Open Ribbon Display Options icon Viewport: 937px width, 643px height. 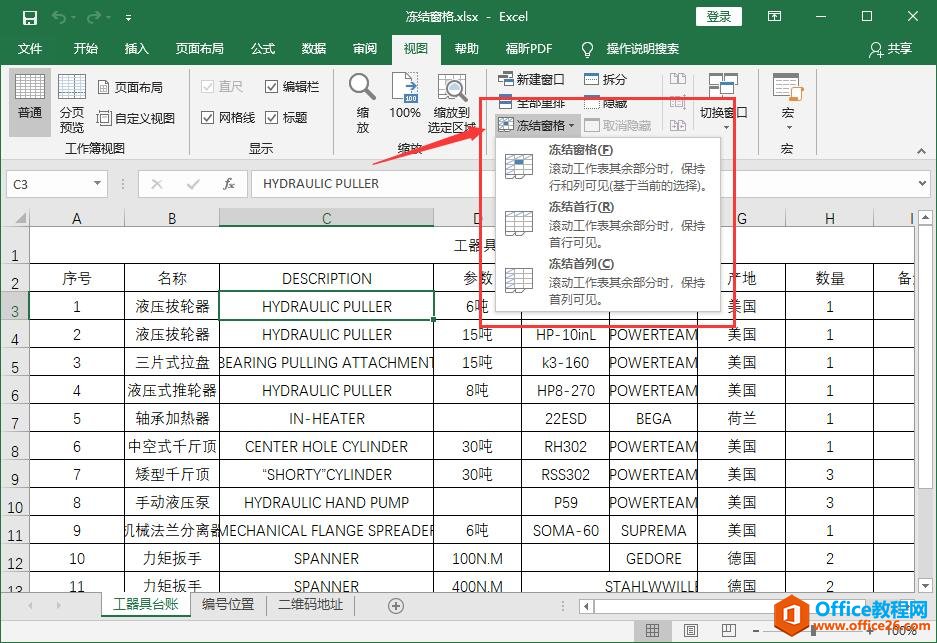pyautogui.click(x=774, y=17)
